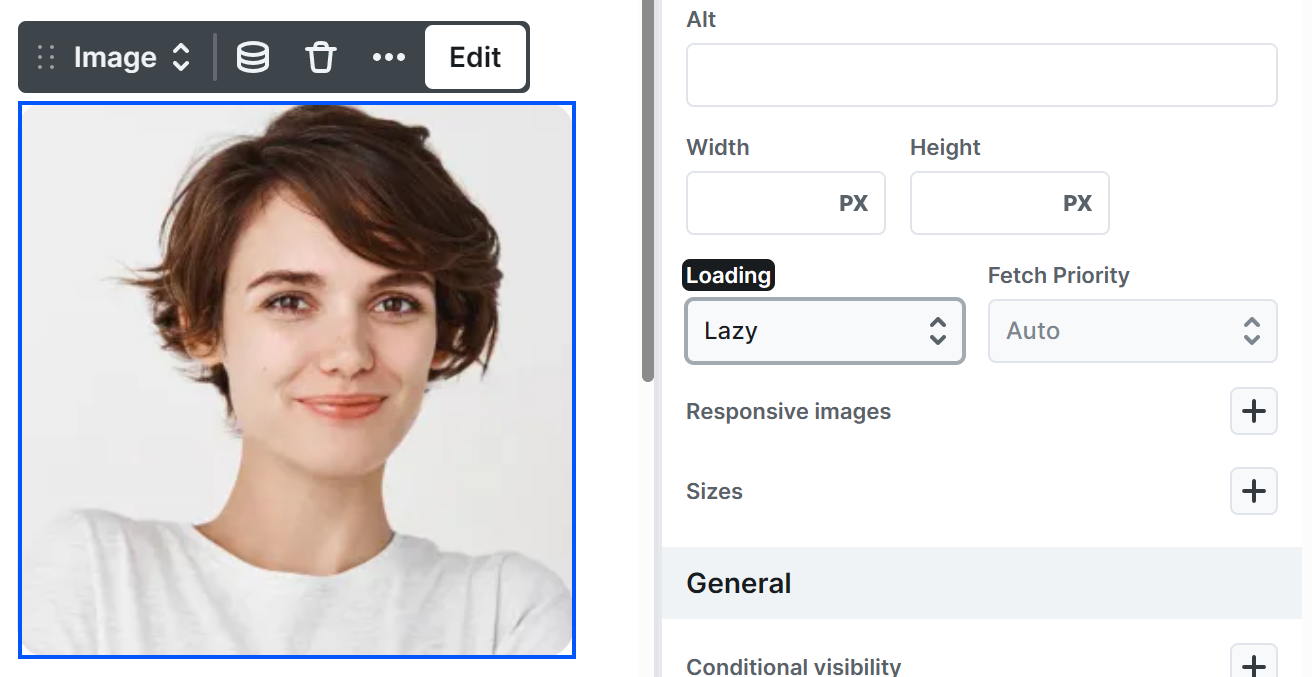Open the three-dot more options menu
Viewport: 1312px width, 677px height.
[388, 58]
